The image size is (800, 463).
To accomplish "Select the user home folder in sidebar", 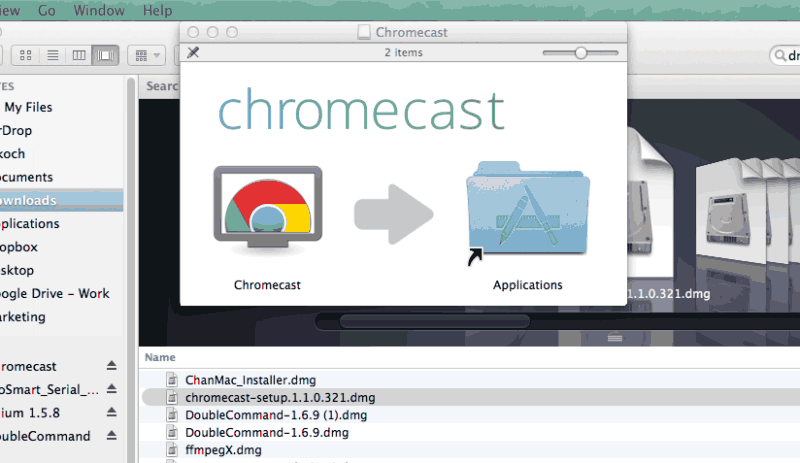I will (13, 154).
